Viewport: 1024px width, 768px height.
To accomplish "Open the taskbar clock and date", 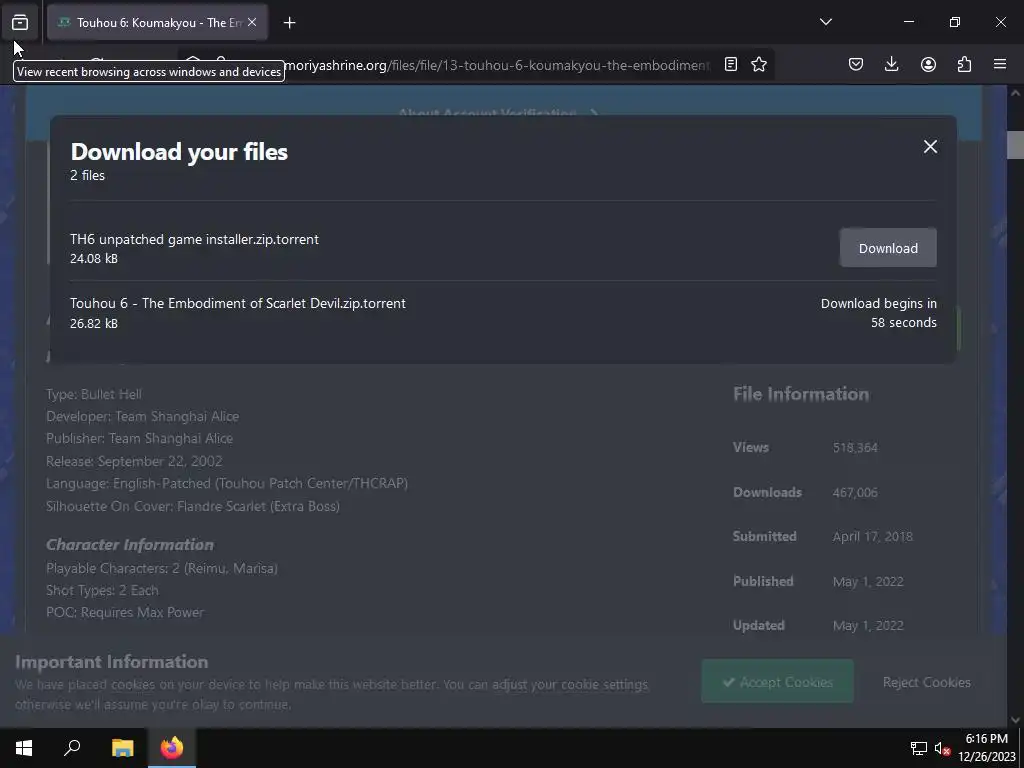I will coord(987,748).
